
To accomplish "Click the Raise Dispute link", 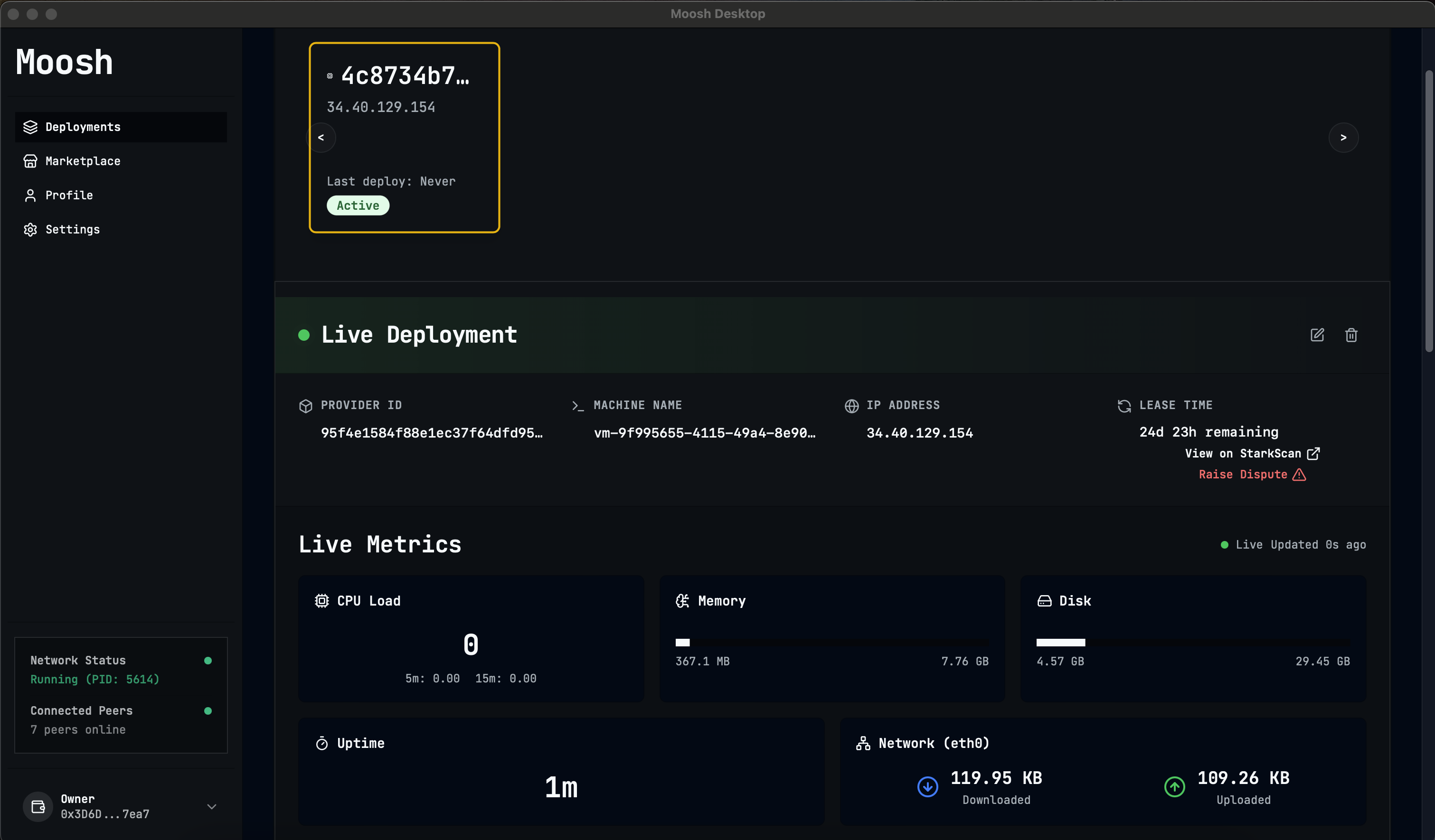I will point(1243,475).
